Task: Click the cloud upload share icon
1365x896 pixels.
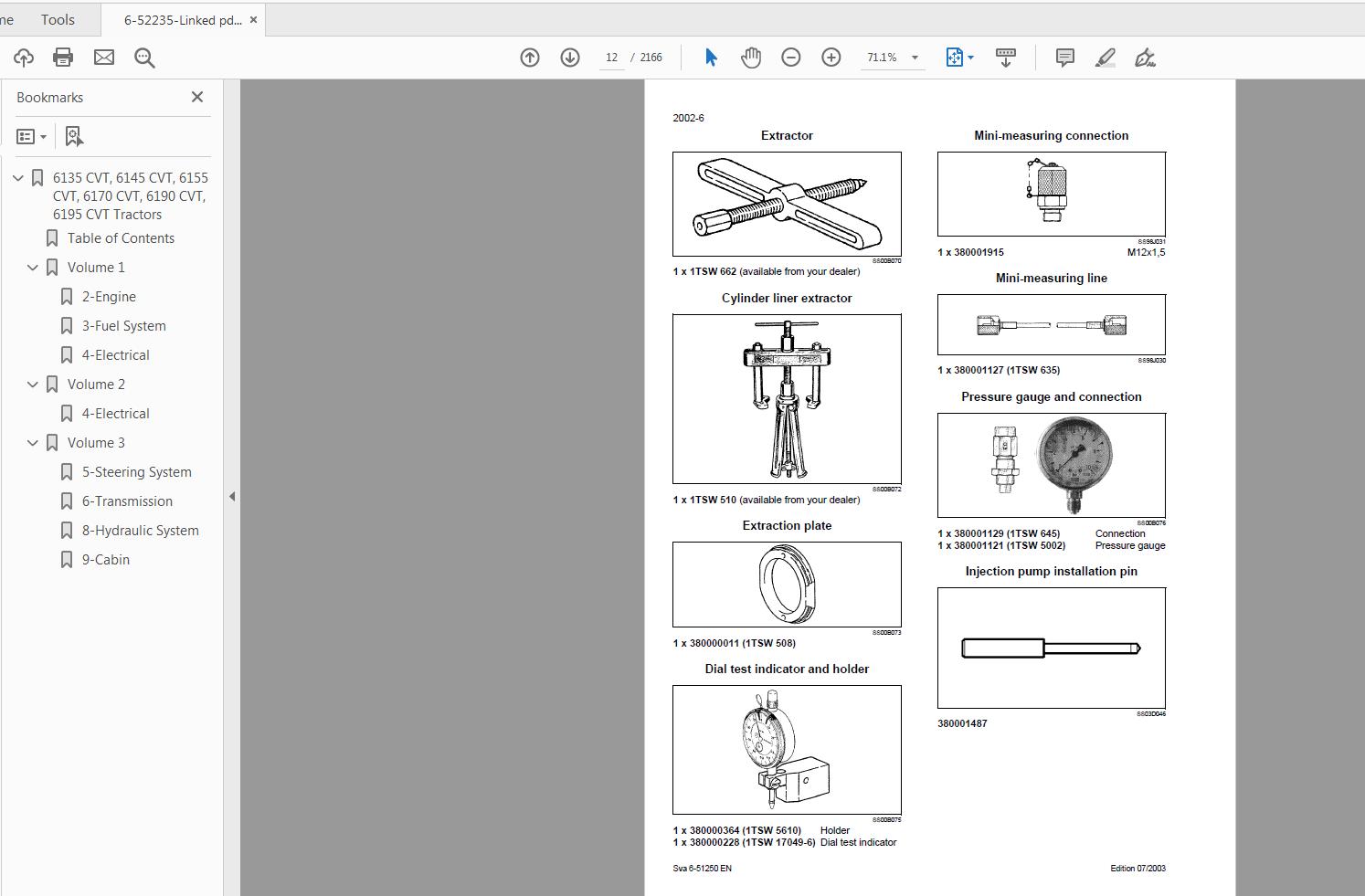Action: (x=23, y=57)
